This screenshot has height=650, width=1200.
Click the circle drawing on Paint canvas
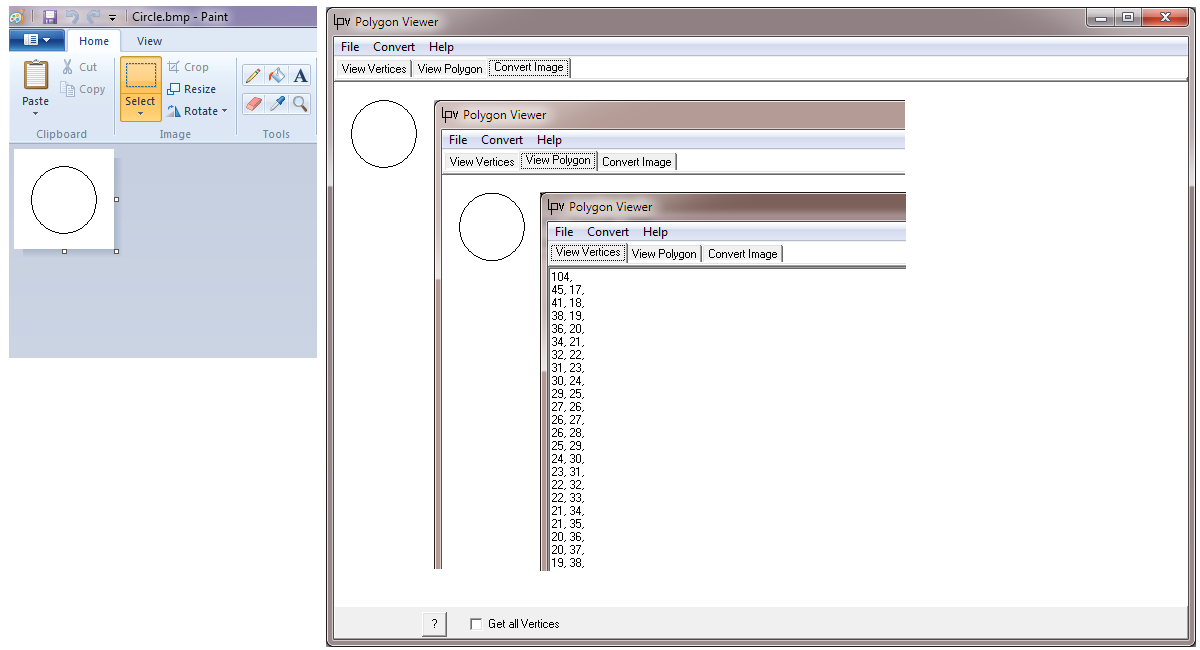coord(64,200)
